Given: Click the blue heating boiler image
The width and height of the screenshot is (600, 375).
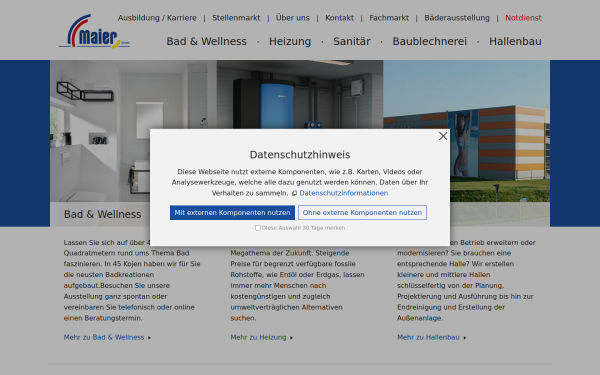Looking at the screenshot, I should pos(300,94).
